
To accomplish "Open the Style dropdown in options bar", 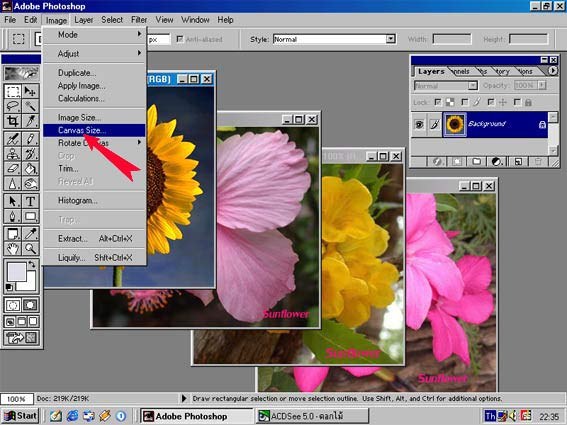I will 390,39.
